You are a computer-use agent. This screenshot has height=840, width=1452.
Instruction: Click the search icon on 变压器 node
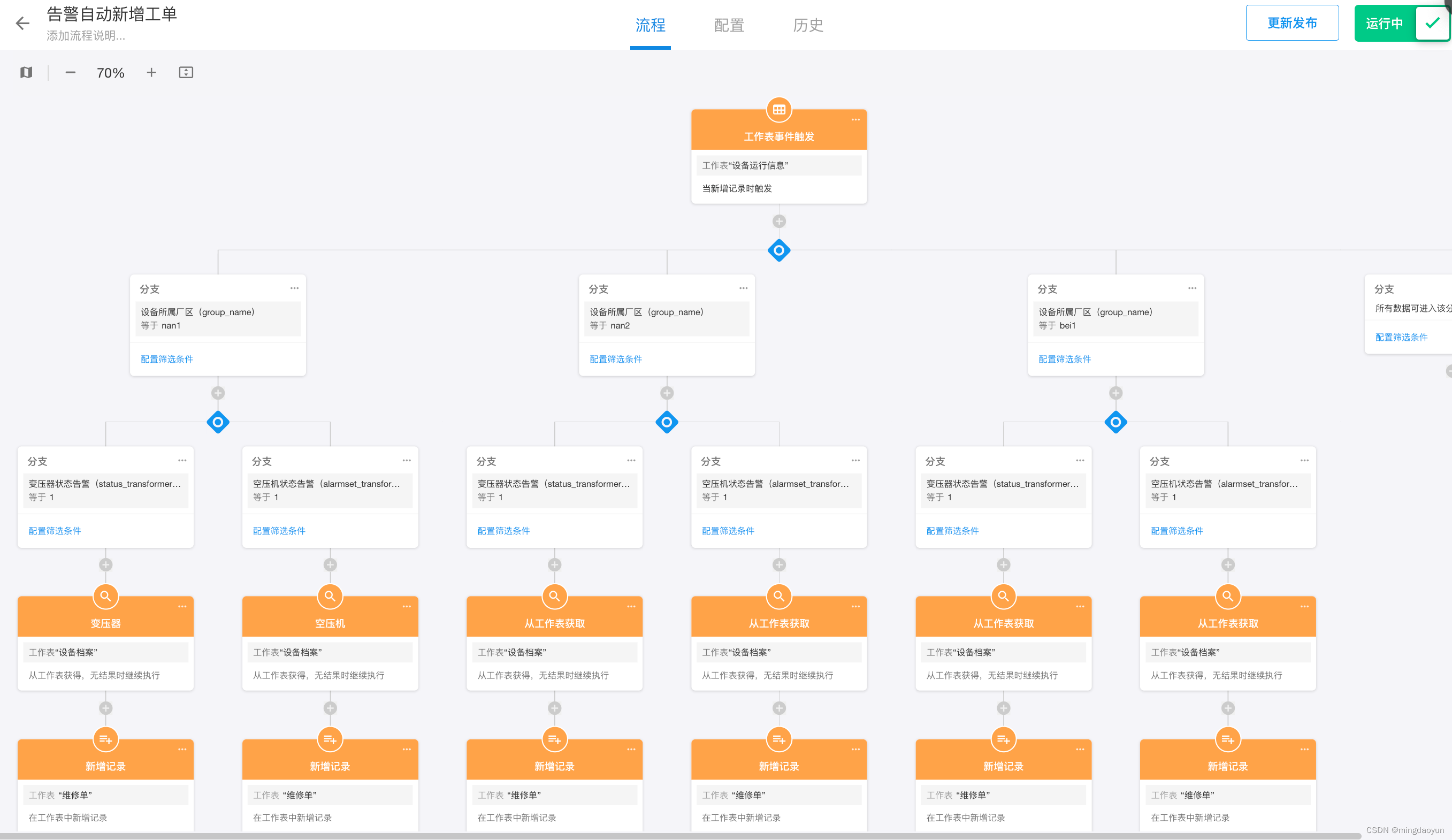coord(105,597)
